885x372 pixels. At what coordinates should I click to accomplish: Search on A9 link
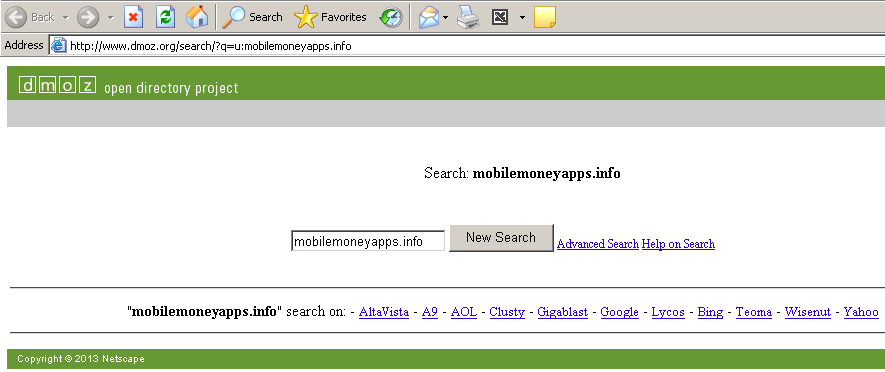tap(430, 312)
